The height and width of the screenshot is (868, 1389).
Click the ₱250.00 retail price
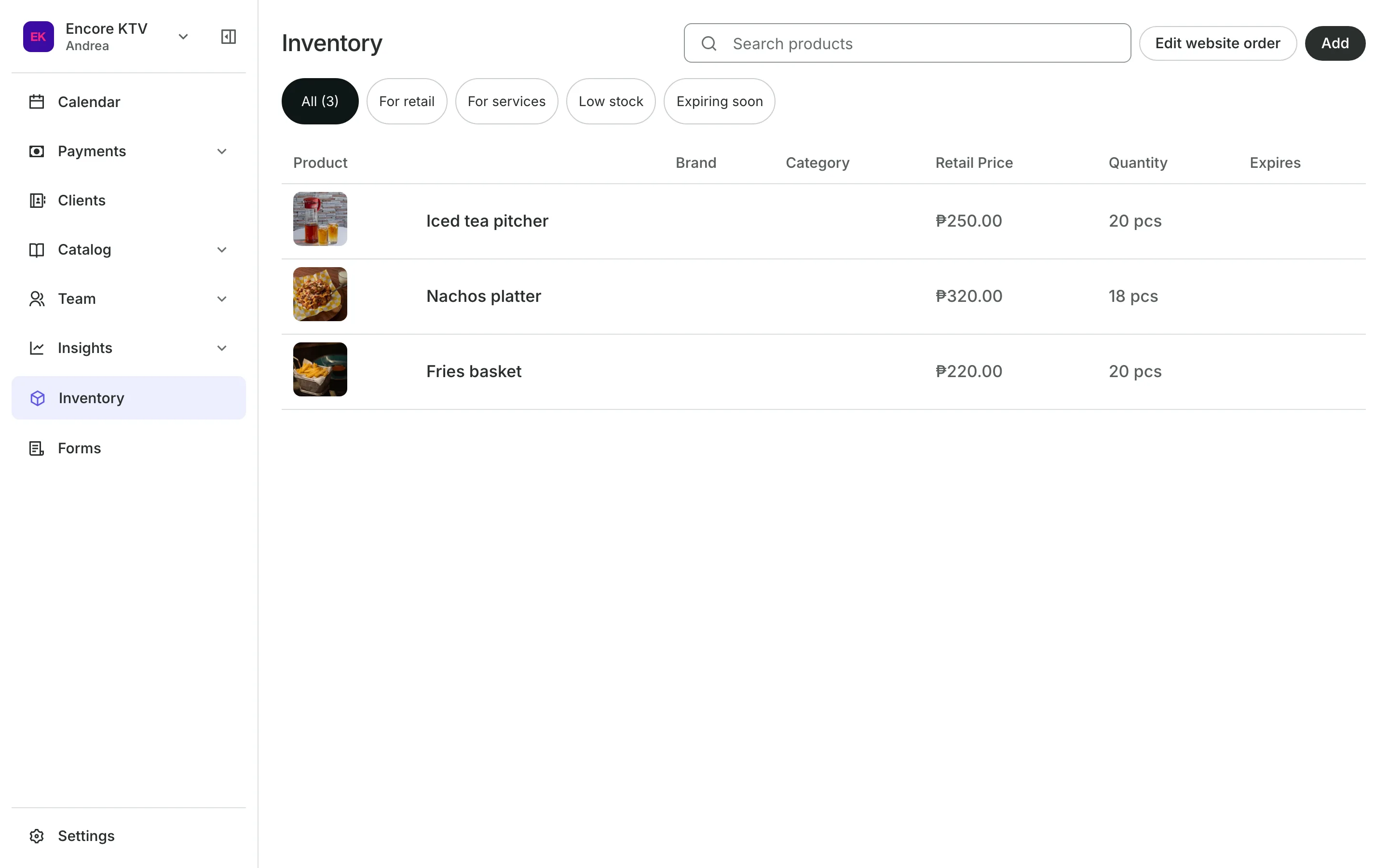click(969, 221)
